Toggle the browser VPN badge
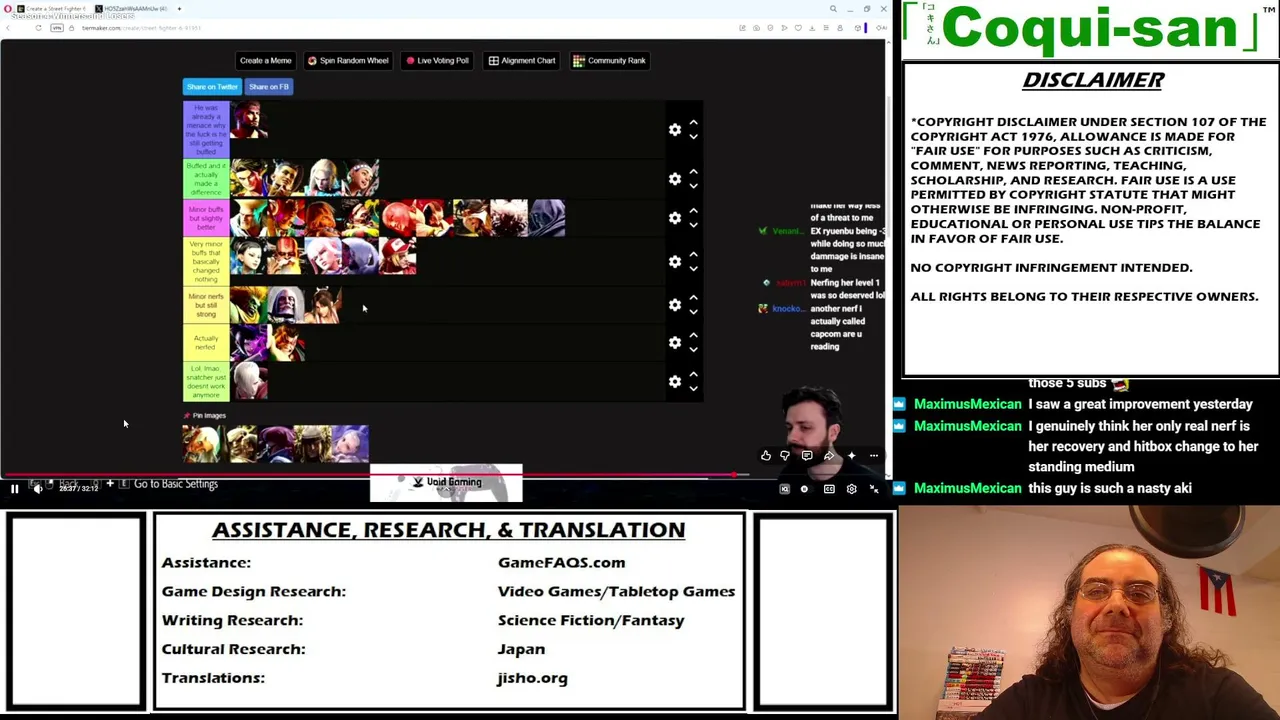The image size is (1280, 720). click(x=57, y=28)
